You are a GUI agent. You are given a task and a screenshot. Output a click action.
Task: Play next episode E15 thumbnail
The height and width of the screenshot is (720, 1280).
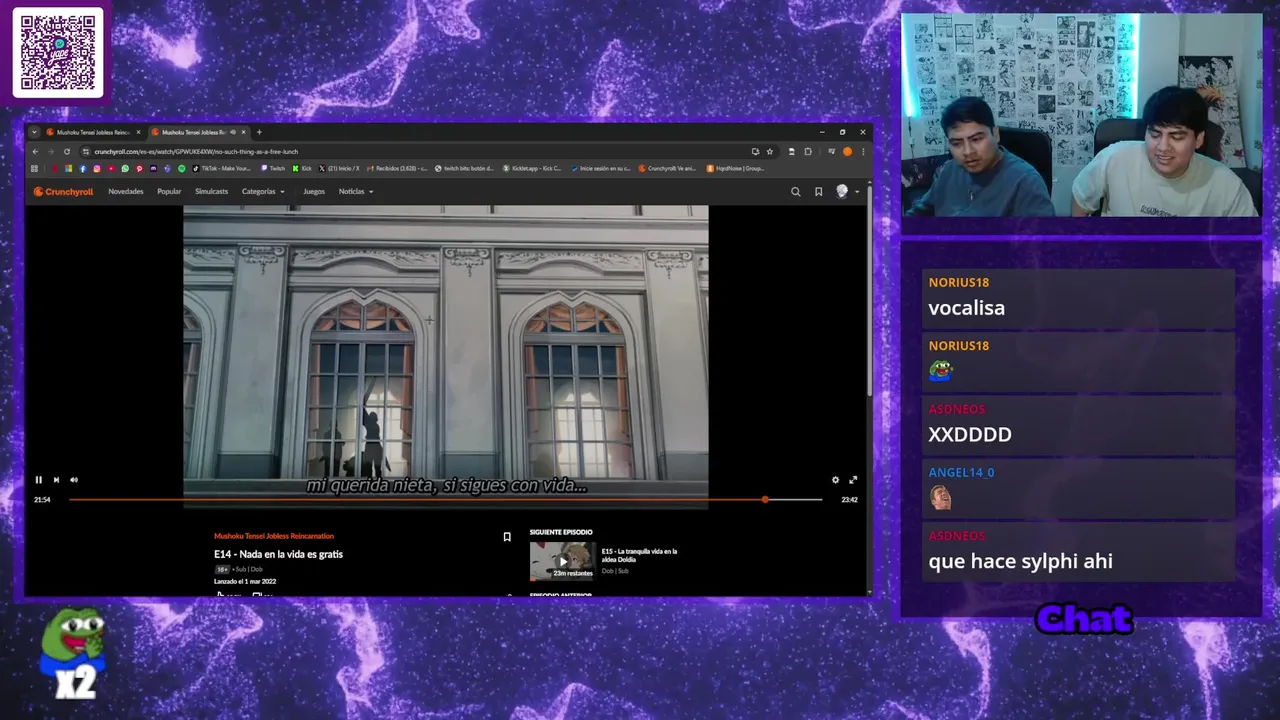pos(562,561)
